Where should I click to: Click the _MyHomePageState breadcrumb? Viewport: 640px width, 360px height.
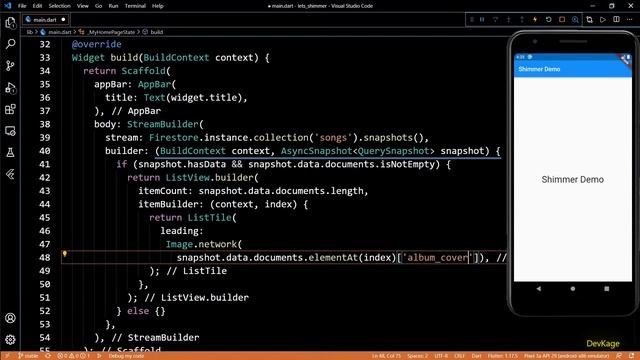pos(111,32)
